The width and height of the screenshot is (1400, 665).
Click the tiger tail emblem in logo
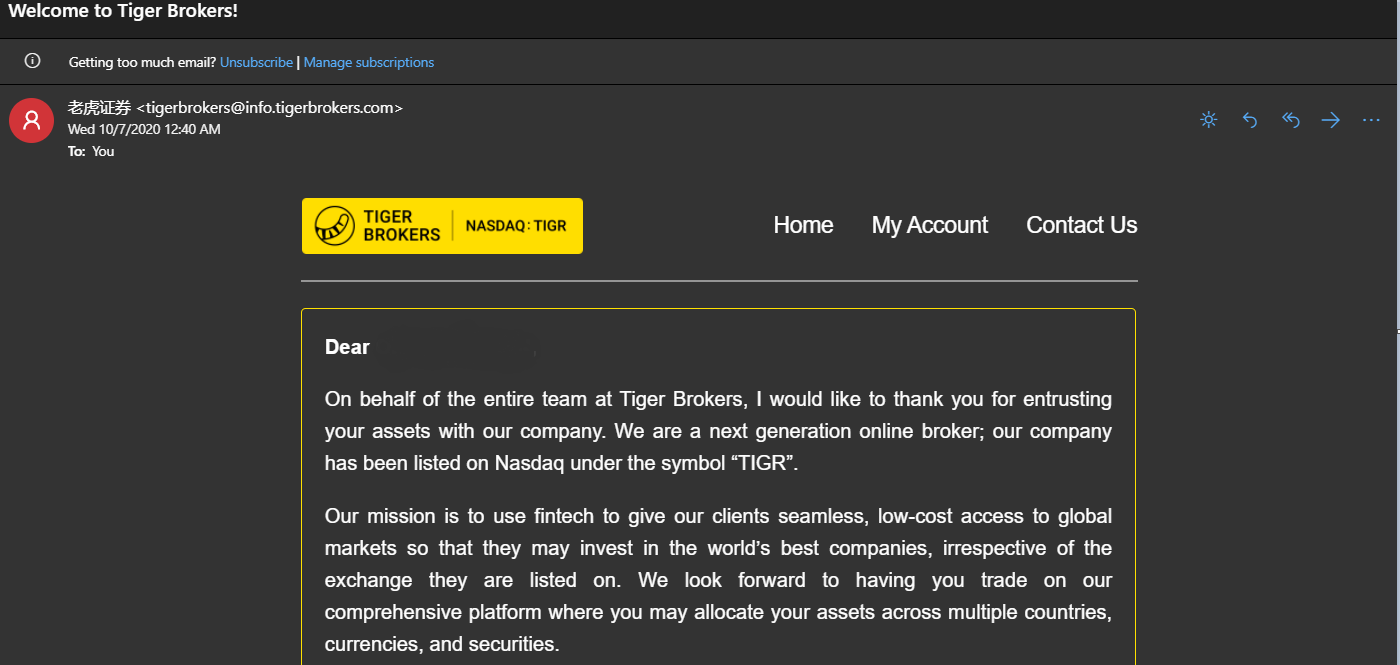[x=335, y=226]
